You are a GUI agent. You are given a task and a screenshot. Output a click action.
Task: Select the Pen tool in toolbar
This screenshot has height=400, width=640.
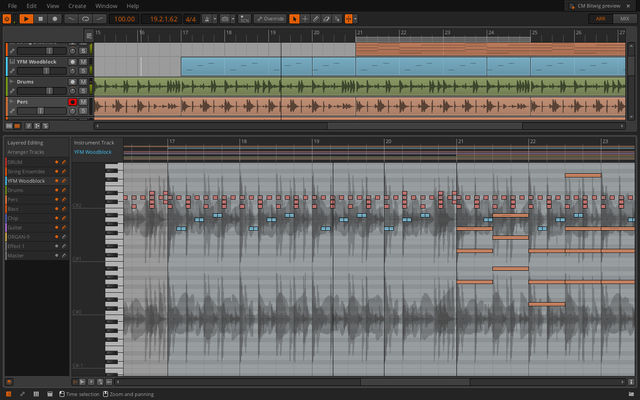point(316,19)
